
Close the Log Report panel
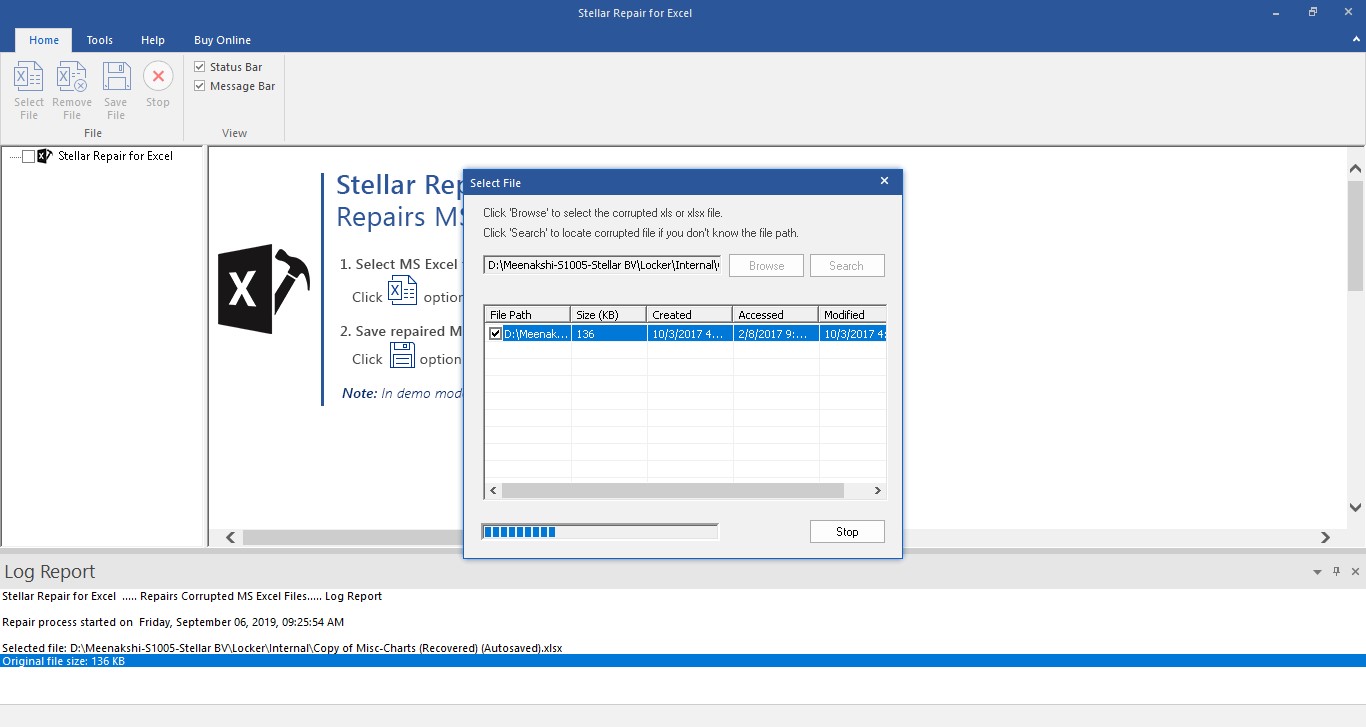click(1355, 572)
